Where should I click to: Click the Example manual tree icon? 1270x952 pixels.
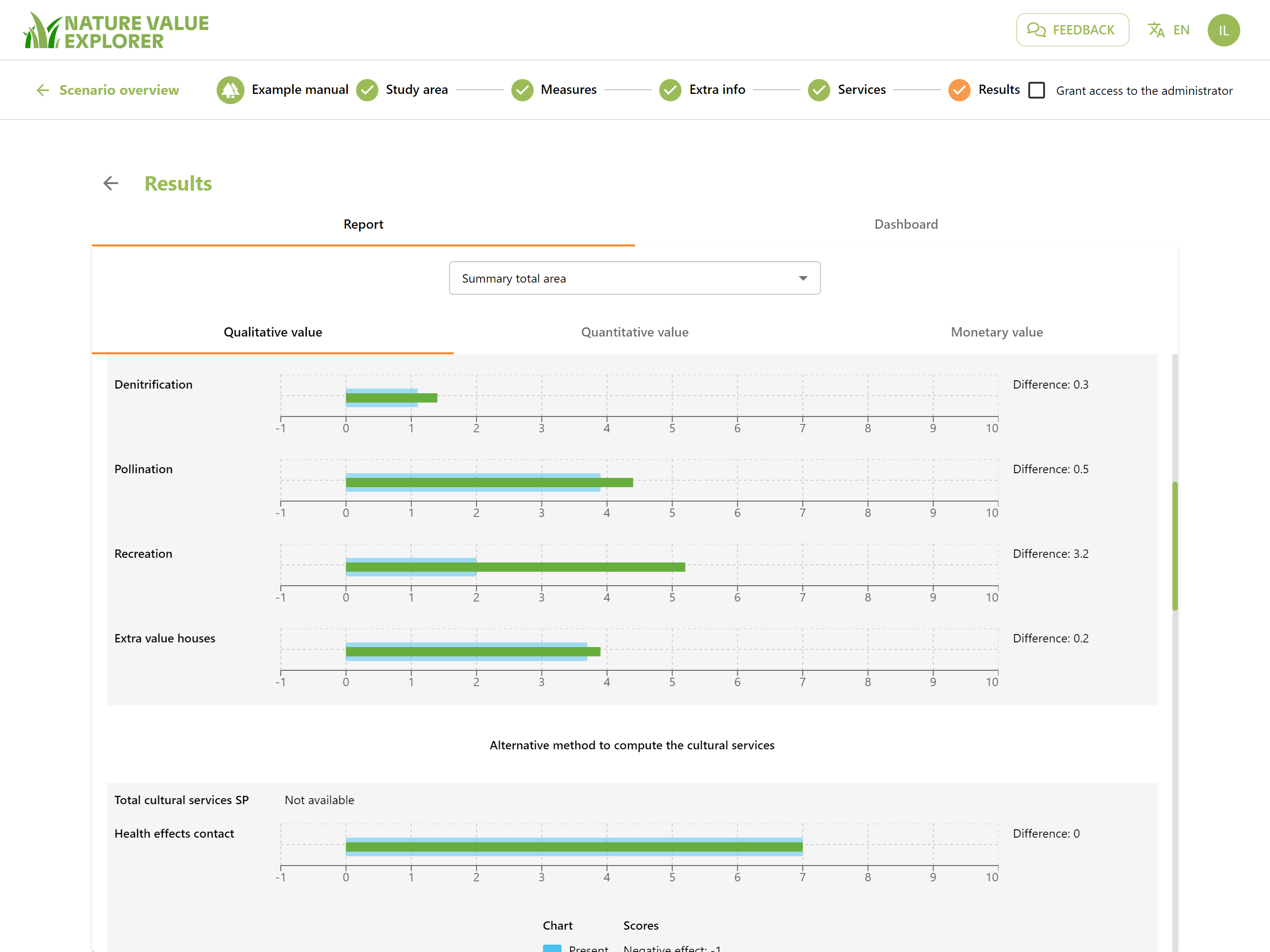pyautogui.click(x=230, y=90)
